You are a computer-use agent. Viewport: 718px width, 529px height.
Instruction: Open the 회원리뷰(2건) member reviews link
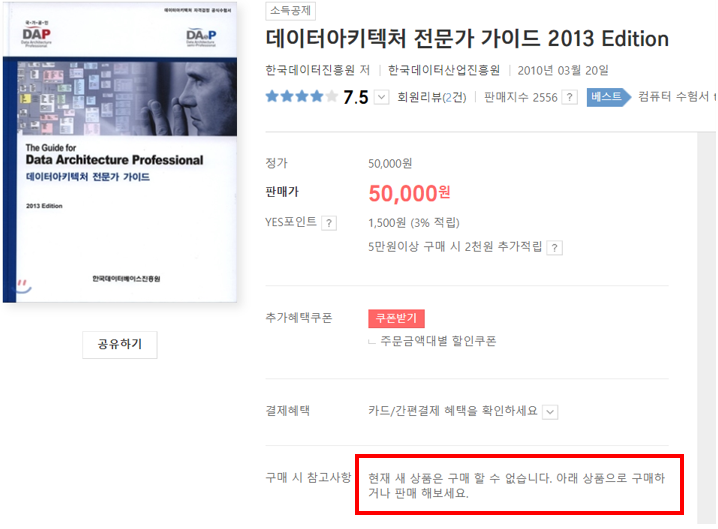(x=431, y=97)
